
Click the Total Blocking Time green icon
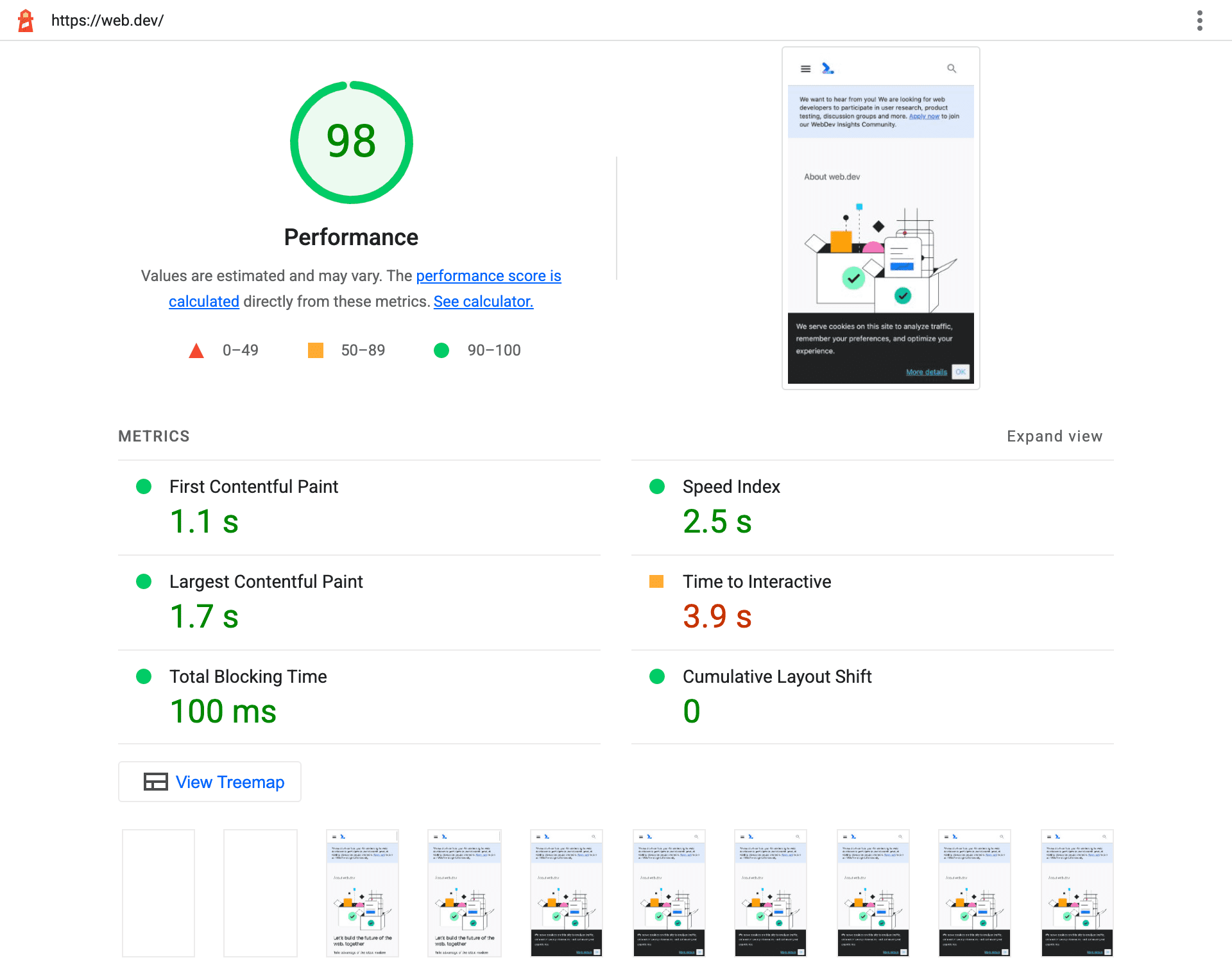tap(142, 676)
